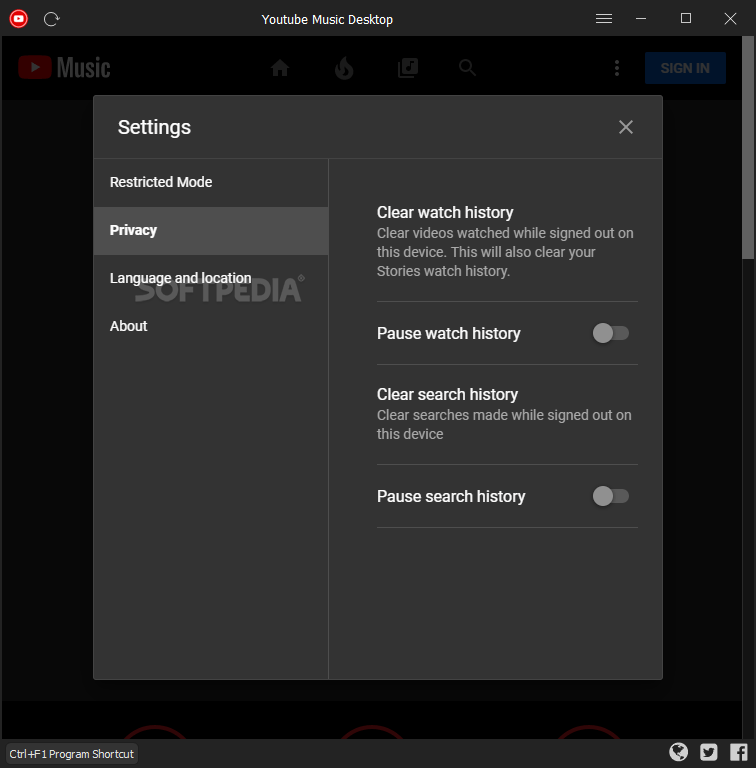This screenshot has height=768, width=756.
Task: Click the reload icon in title bar
Action: coord(51,19)
